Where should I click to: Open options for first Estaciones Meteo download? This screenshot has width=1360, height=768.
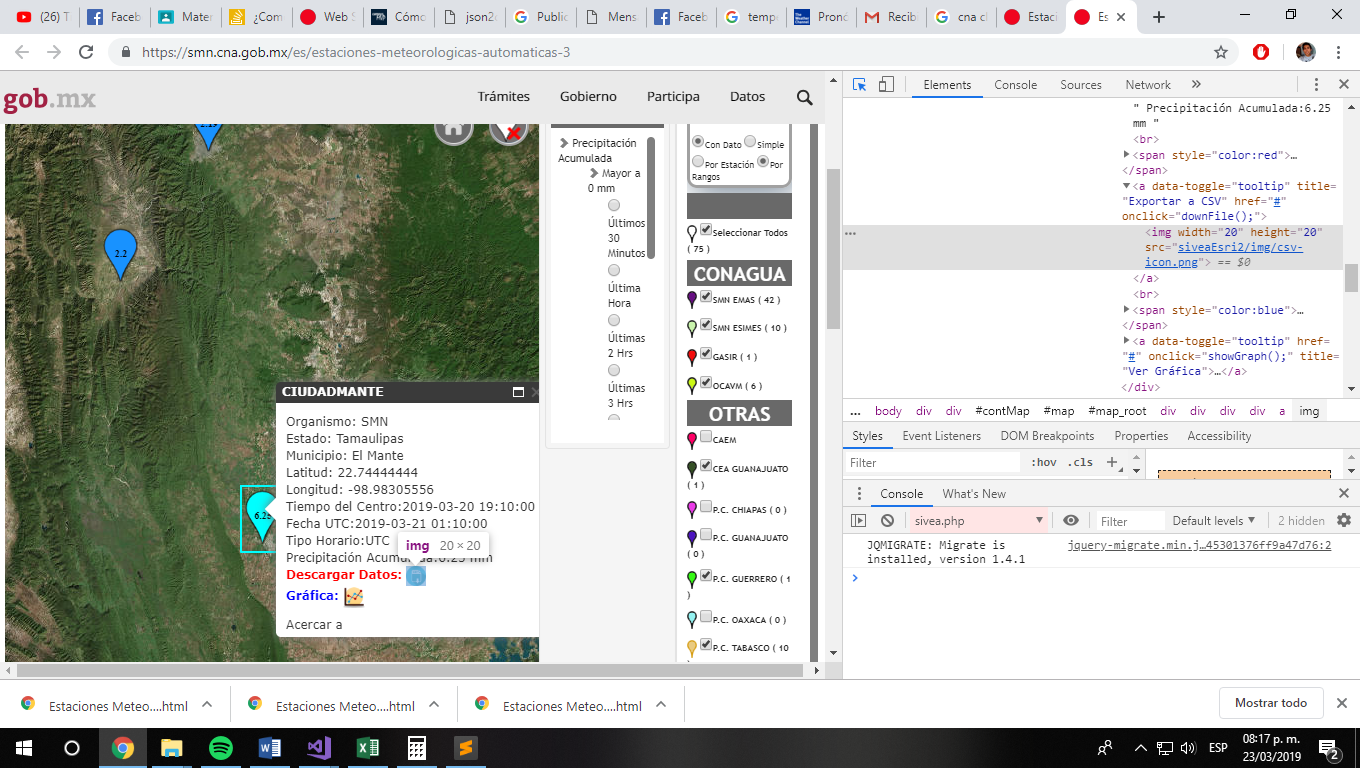(207, 705)
